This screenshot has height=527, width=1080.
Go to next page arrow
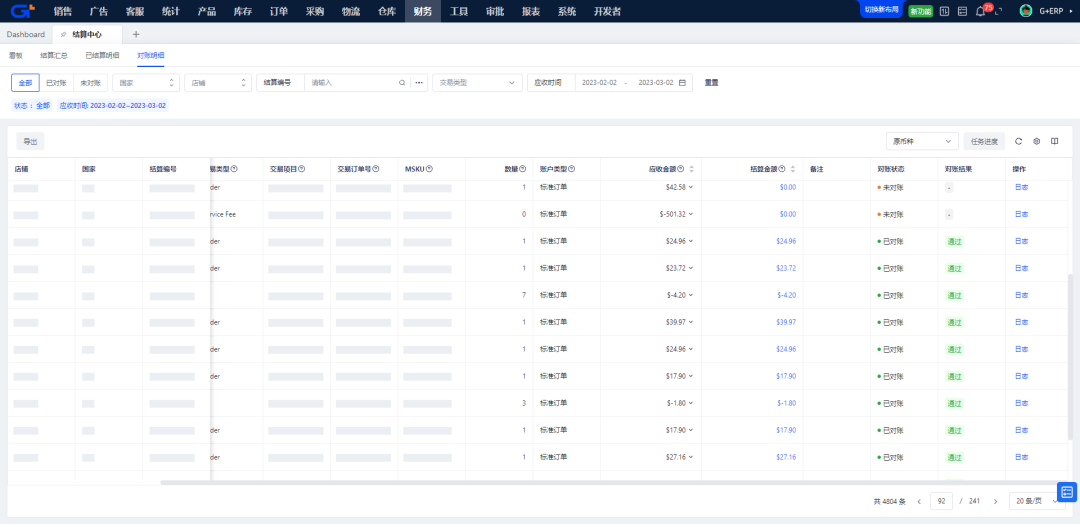(995, 501)
